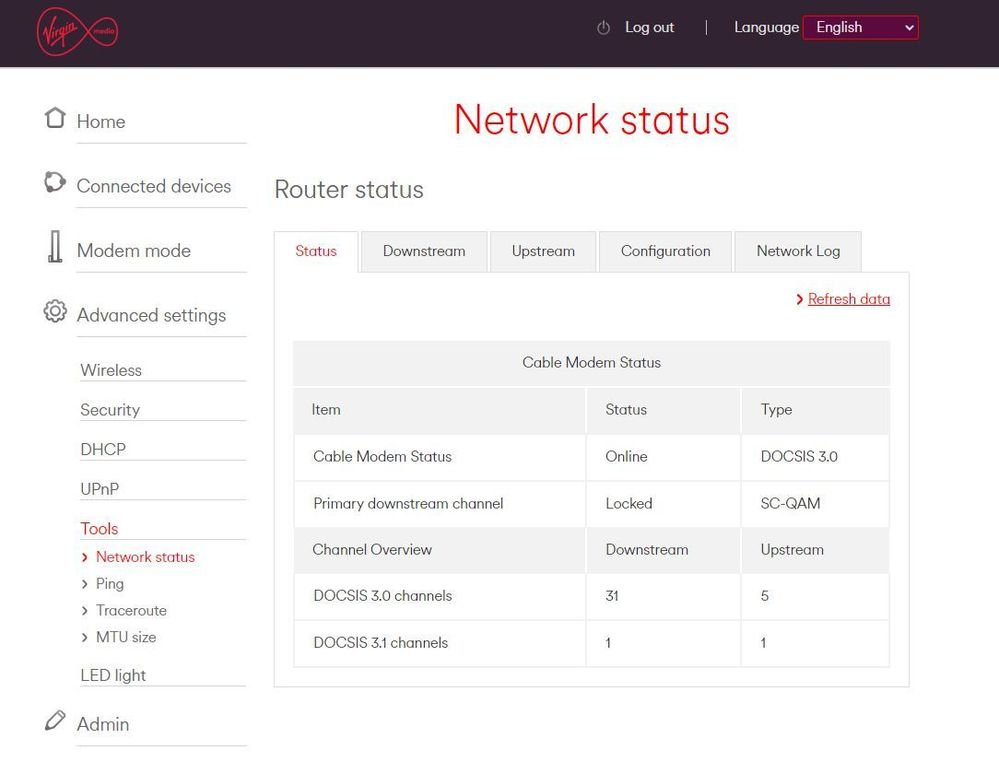The image size is (999, 784).
Task: Open DHCP settings
Action: coord(103,449)
